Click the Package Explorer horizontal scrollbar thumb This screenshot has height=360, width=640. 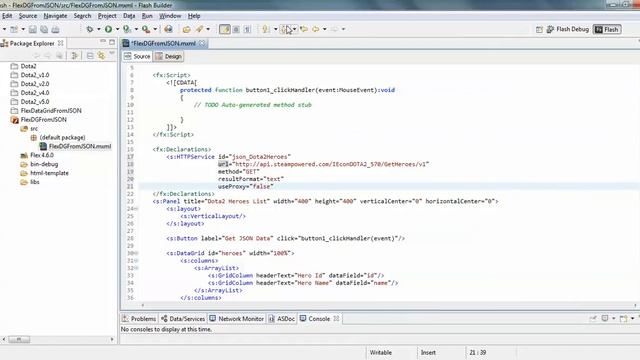(19, 340)
